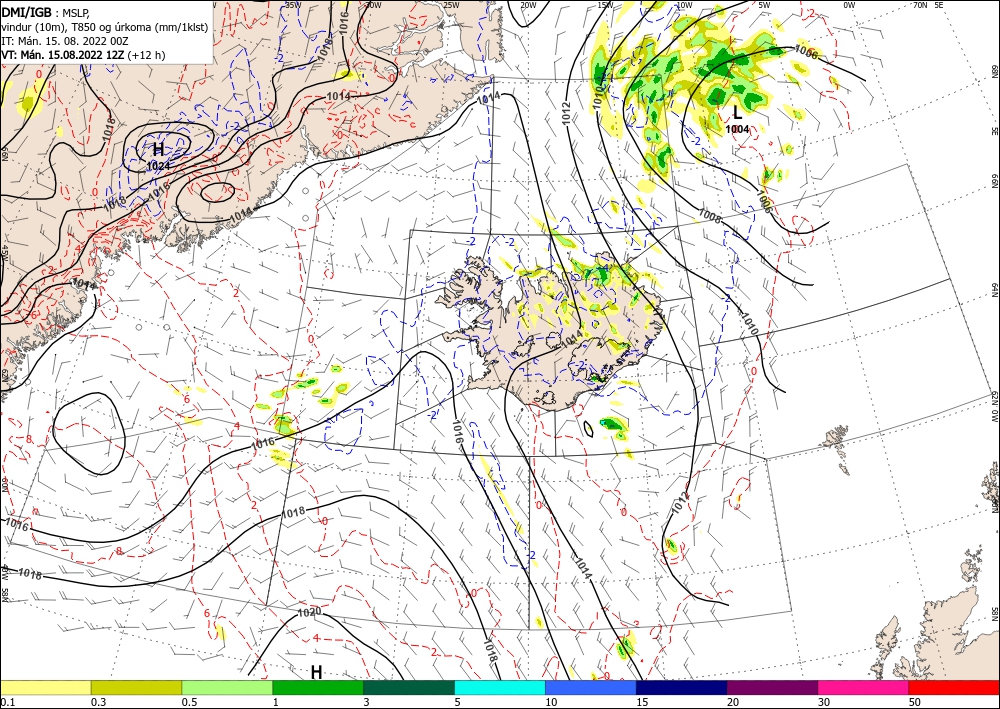1000x709 pixels.
Task: Select the navy 15 mm legend swatch
Action: (682, 687)
